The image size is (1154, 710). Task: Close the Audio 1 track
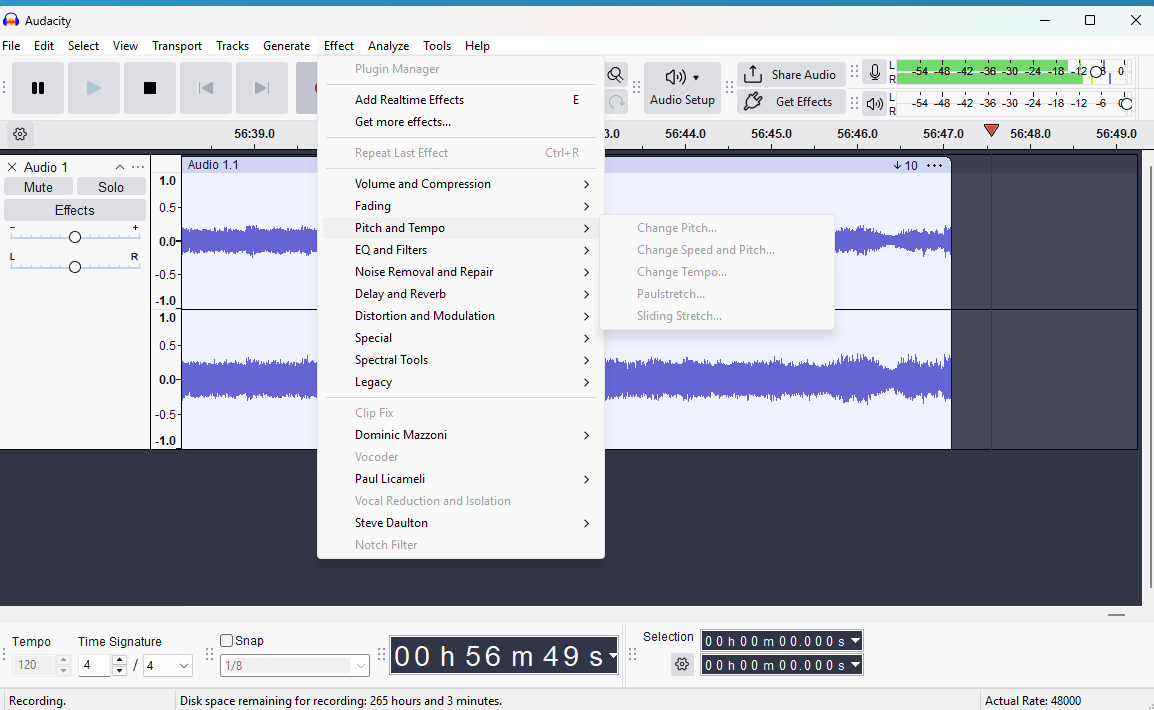click(x=12, y=167)
